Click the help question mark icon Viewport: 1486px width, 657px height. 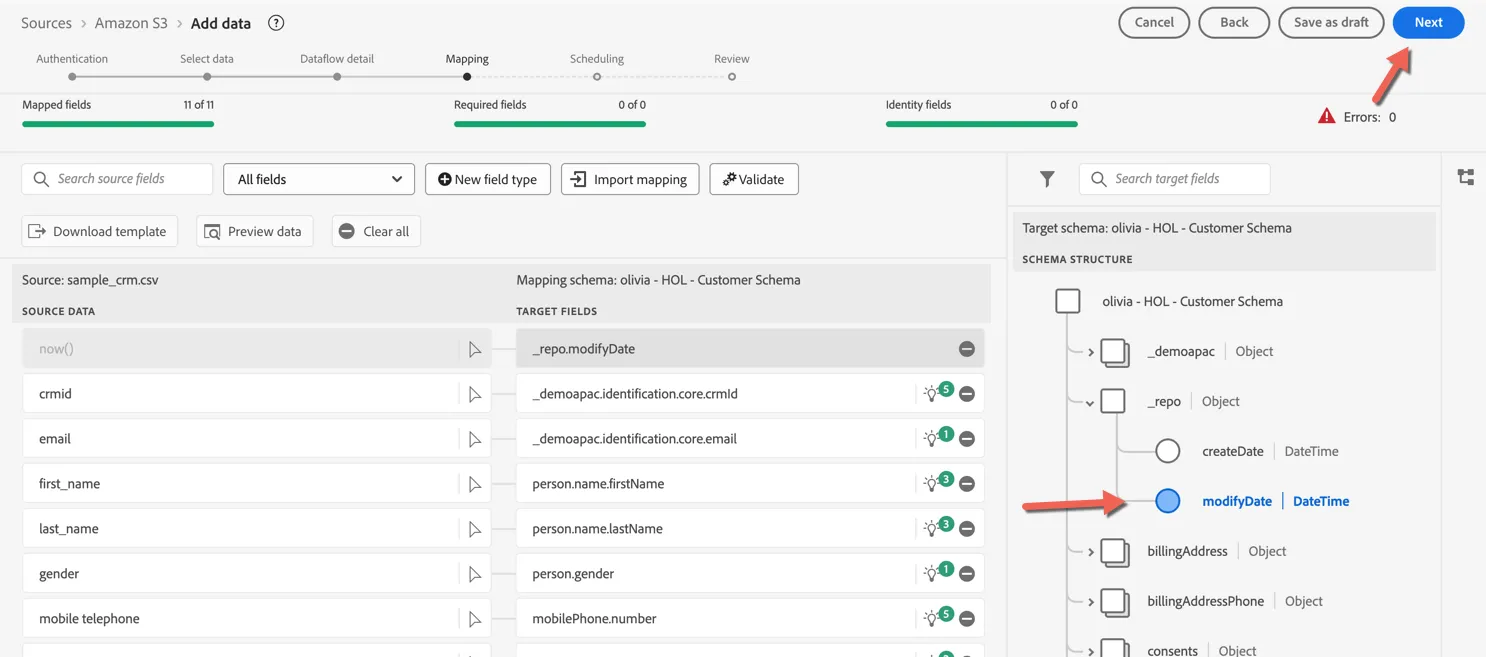276,23
